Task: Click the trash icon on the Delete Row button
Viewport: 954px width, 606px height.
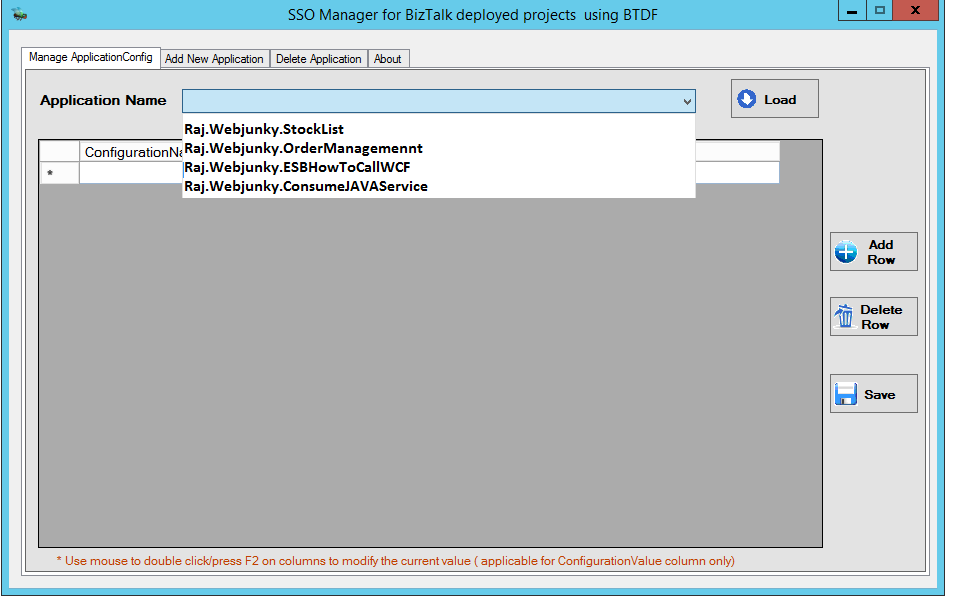Action: (846, 315)
